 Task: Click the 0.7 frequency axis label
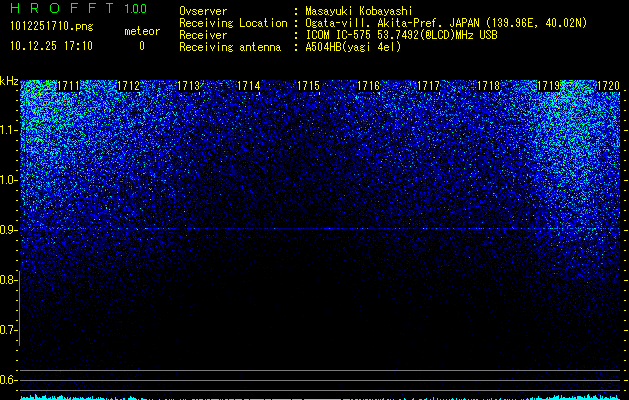tap(9, 330)
